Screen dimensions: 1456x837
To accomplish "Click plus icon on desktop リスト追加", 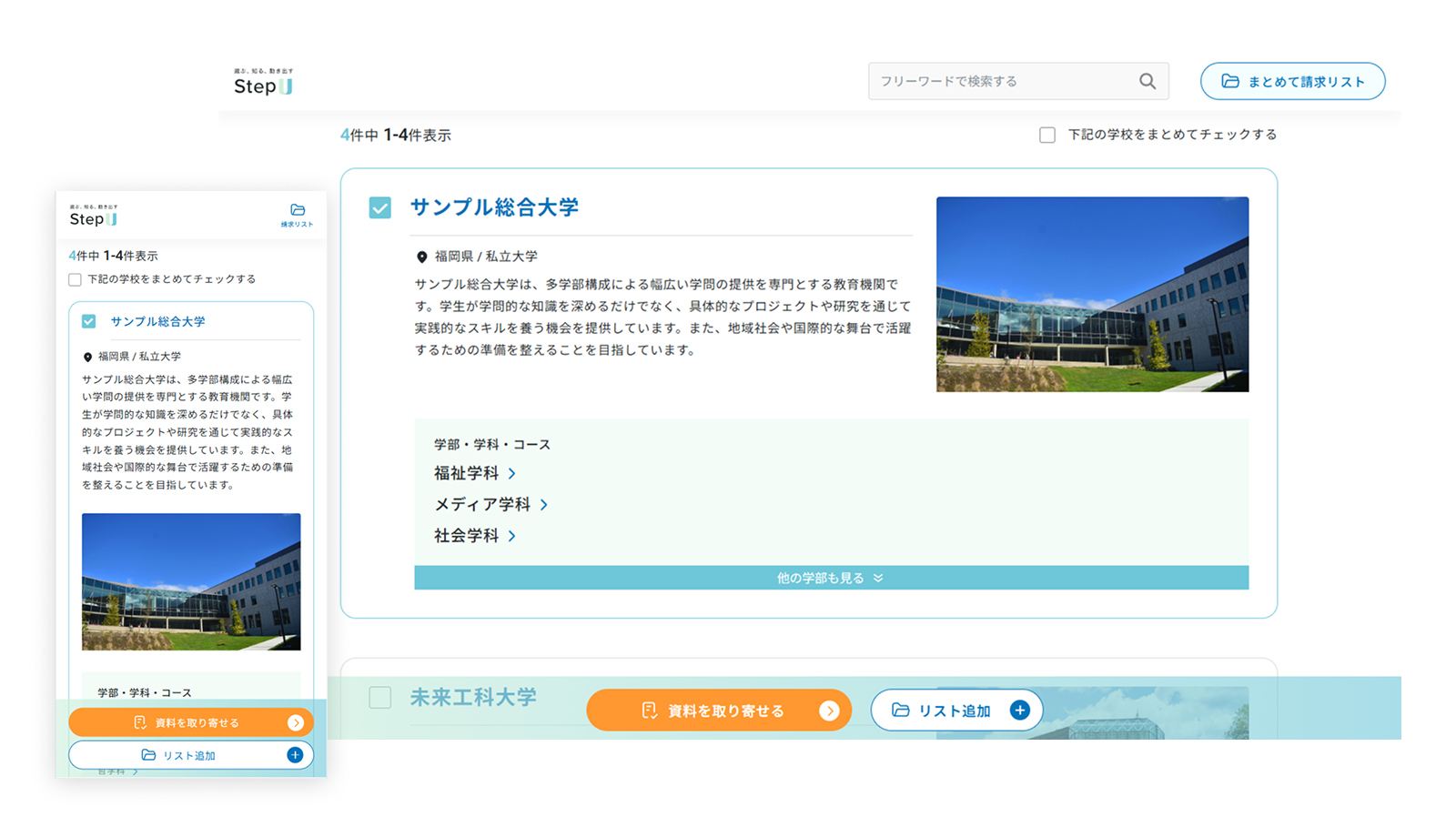I will [x=1020, y=711].
